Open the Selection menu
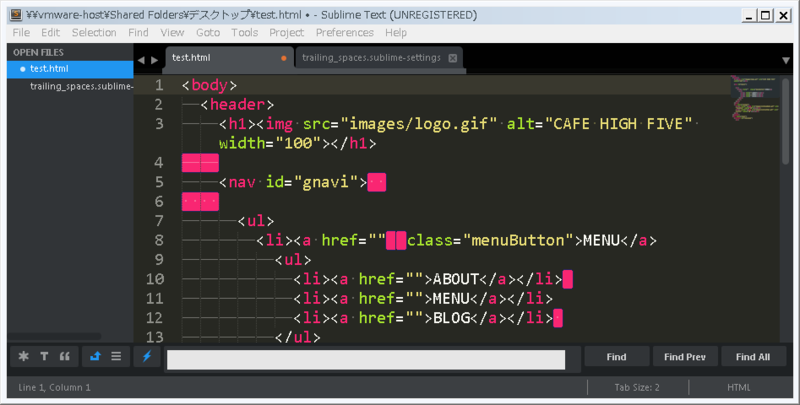800x405 pixels. (x=94, y=33)
